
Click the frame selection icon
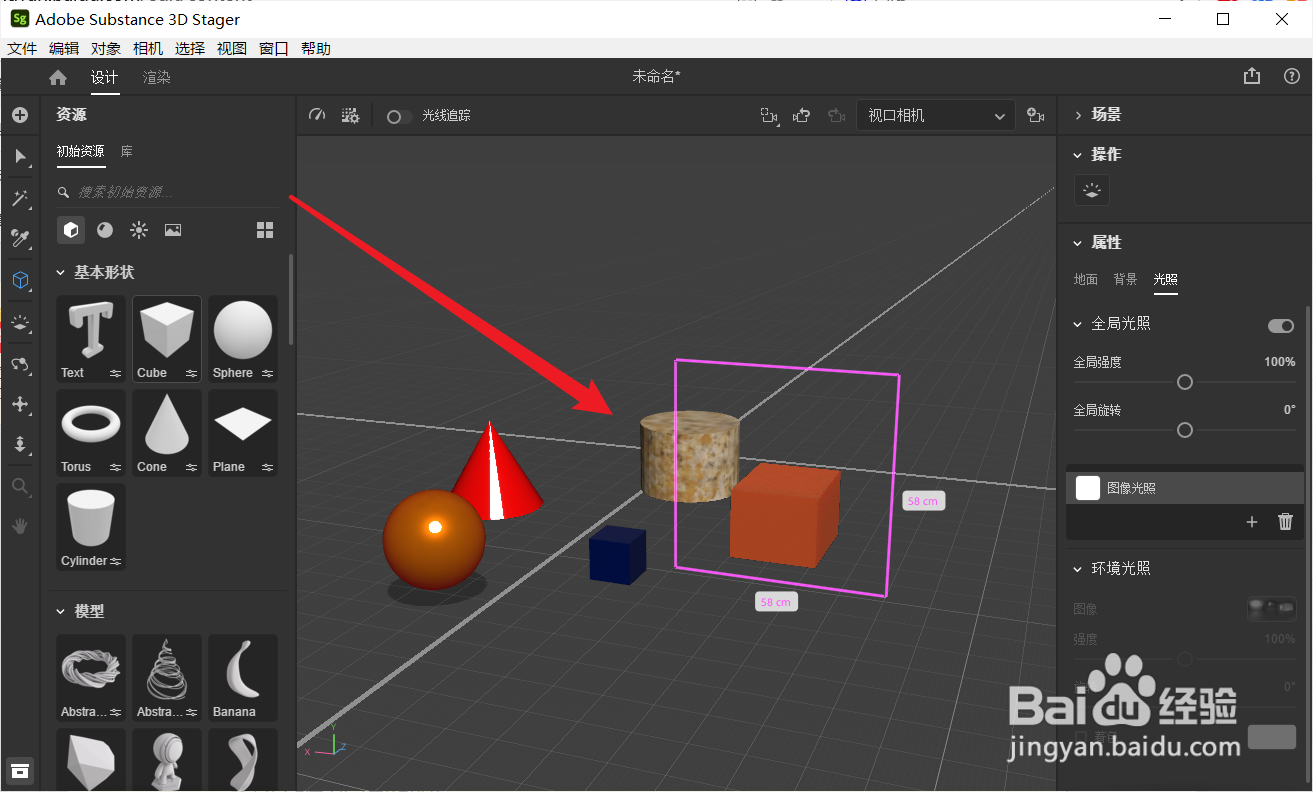769,116
